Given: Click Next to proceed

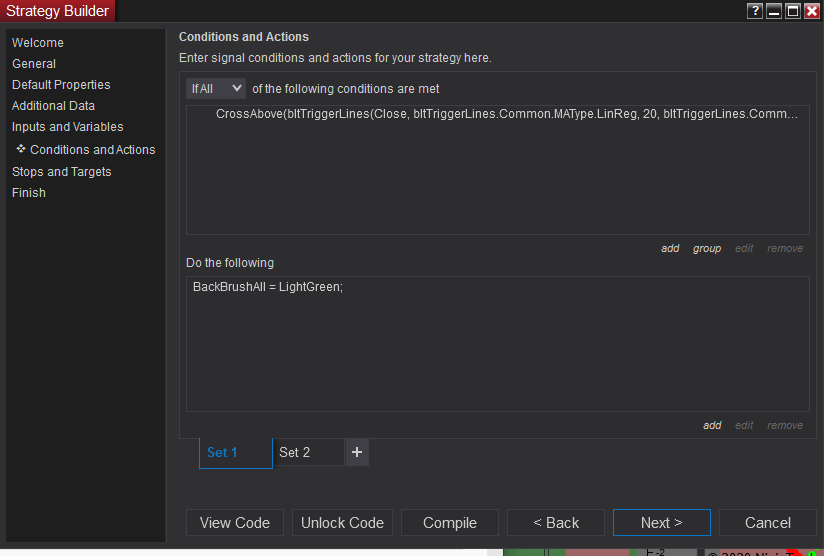Looking at the screenshot, I should point(661,522).
